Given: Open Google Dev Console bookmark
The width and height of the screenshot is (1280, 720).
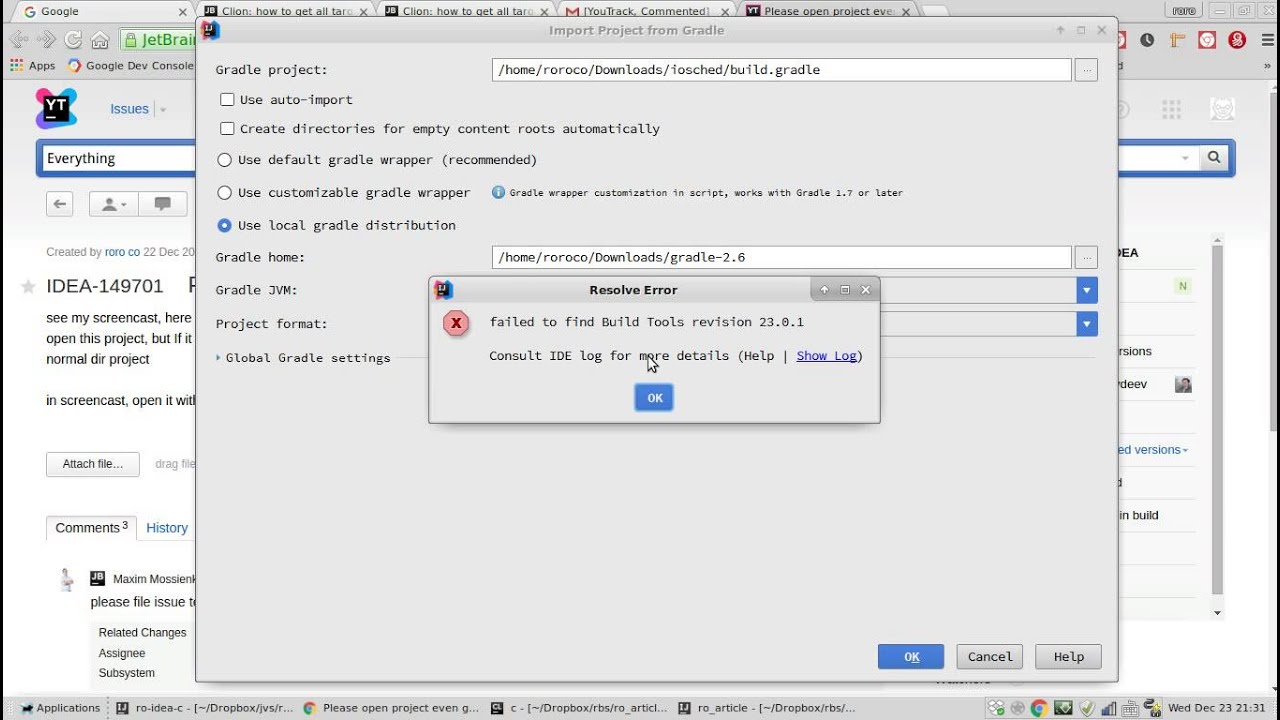Looking at the screenshot, I should tap(132, 66).
